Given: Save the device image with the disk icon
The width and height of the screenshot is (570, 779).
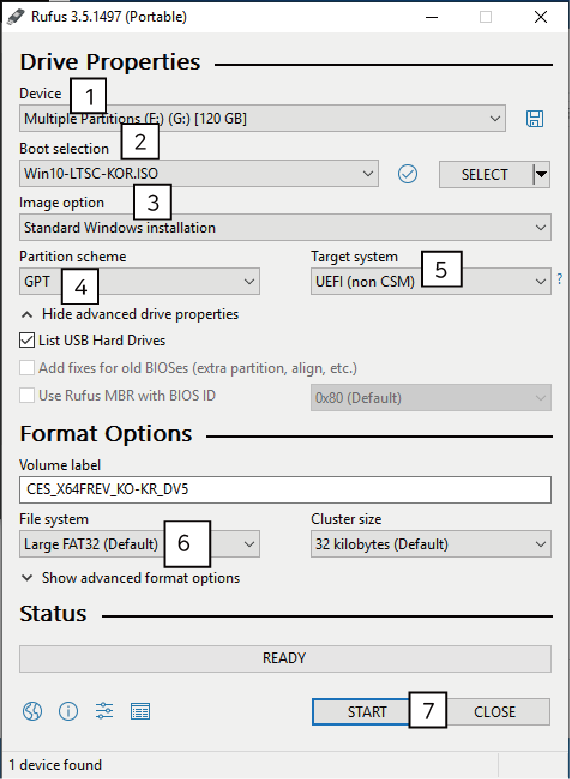Looking at the screenshot, I should pyautogui.click(x=534, y=119).
